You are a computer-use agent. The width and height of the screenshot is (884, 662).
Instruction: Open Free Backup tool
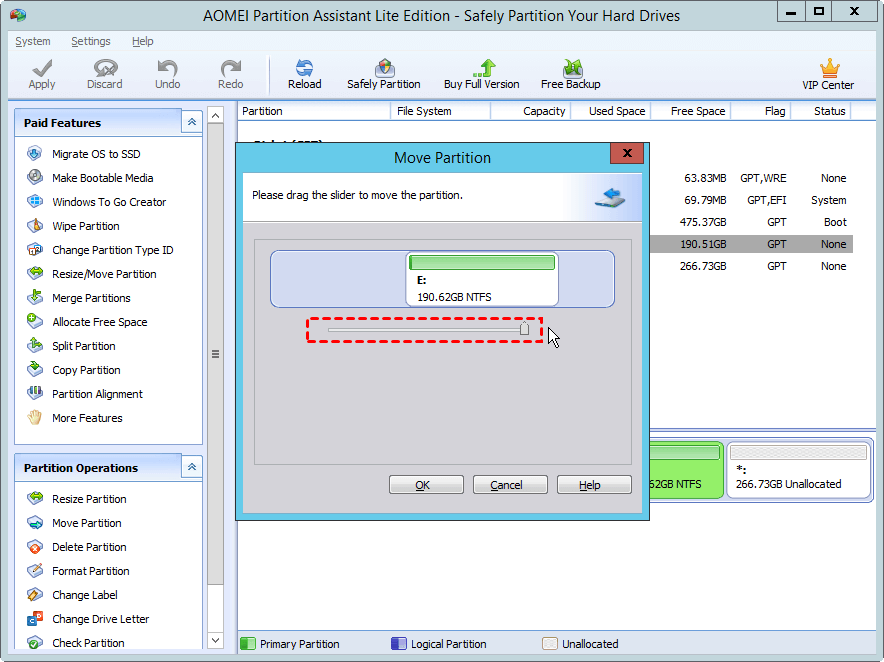click(x=571, y=74)
